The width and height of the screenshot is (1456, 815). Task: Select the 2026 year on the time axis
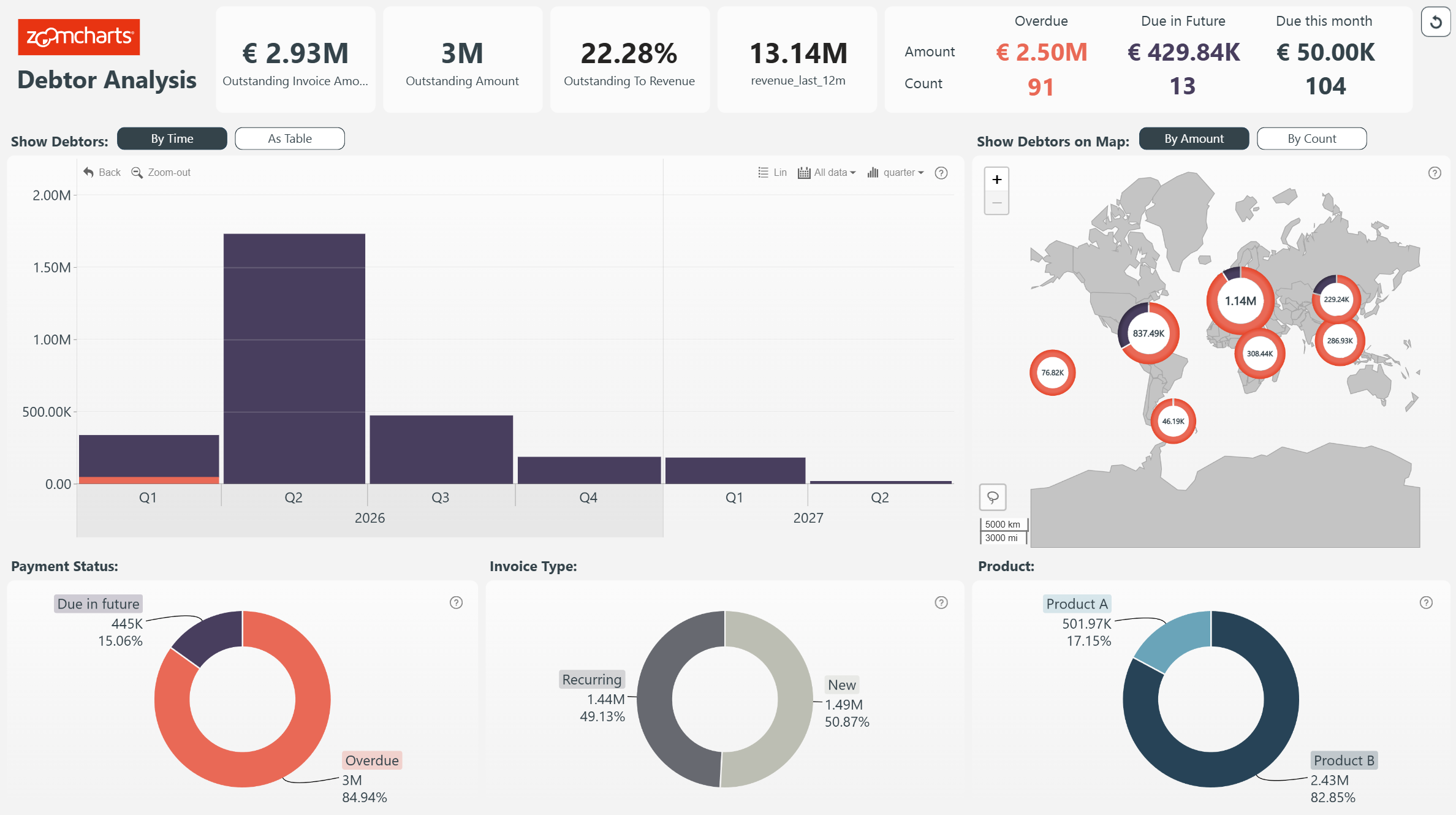pyautogui.click(x=370, y=518)
